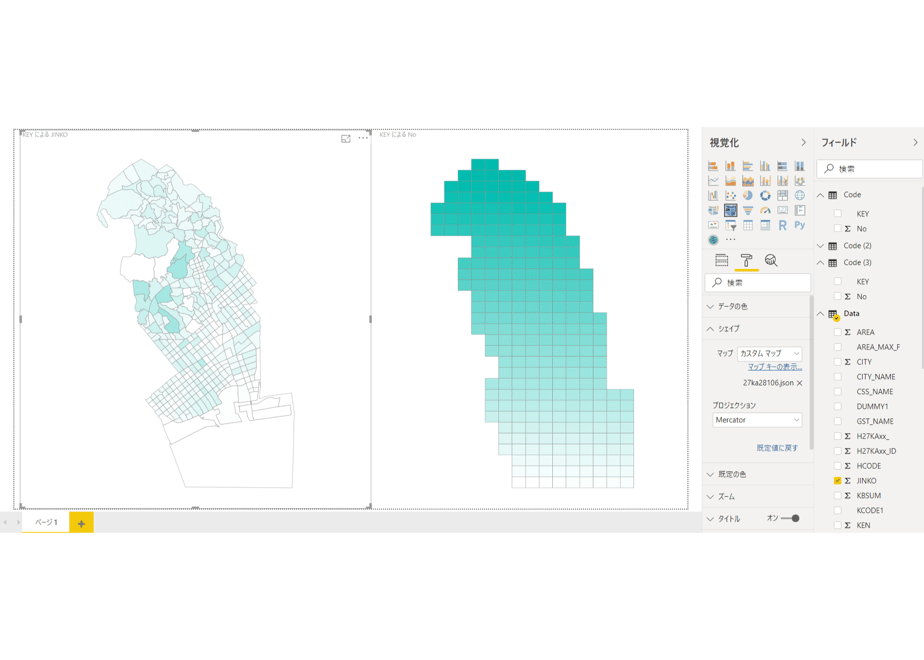Expand the Code (2) table
The image size is (924, 660).
[x=820, y=246]
